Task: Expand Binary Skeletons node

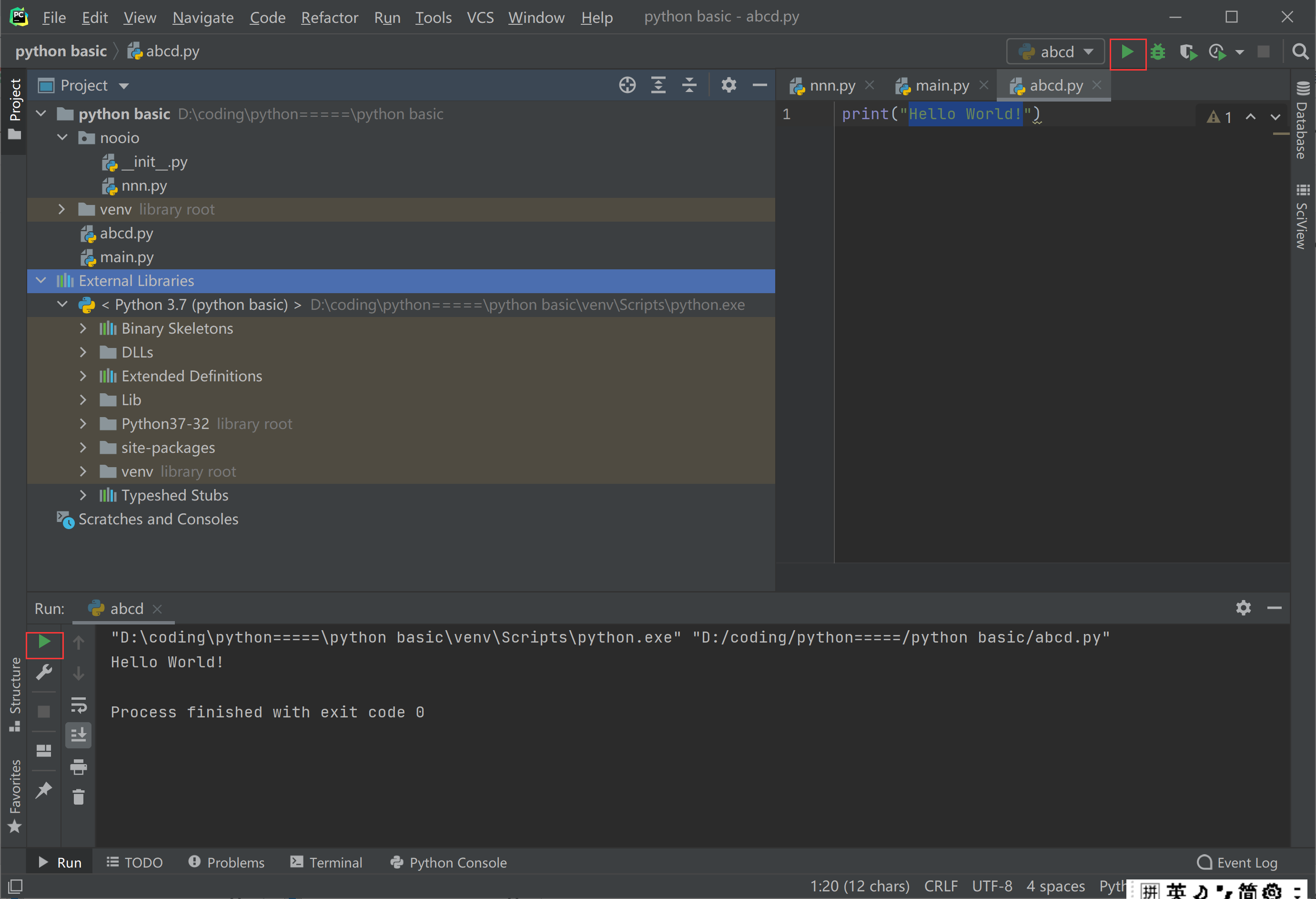Action: [x=83, y=328]
